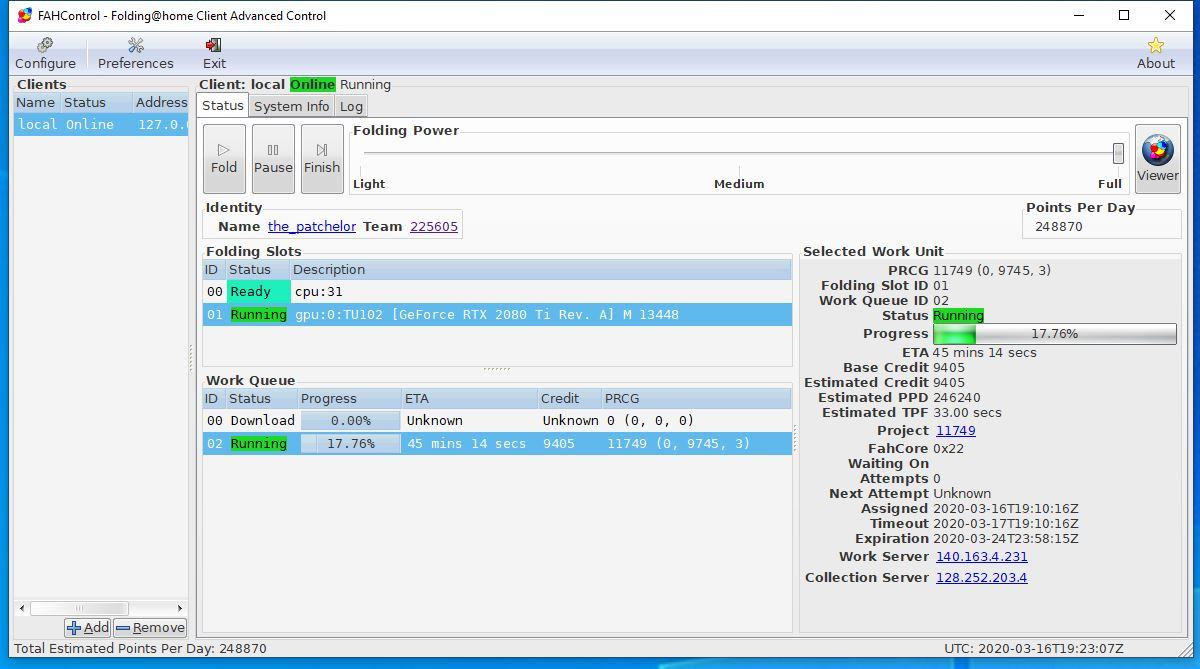Open the Log tab

pos(351,106)
